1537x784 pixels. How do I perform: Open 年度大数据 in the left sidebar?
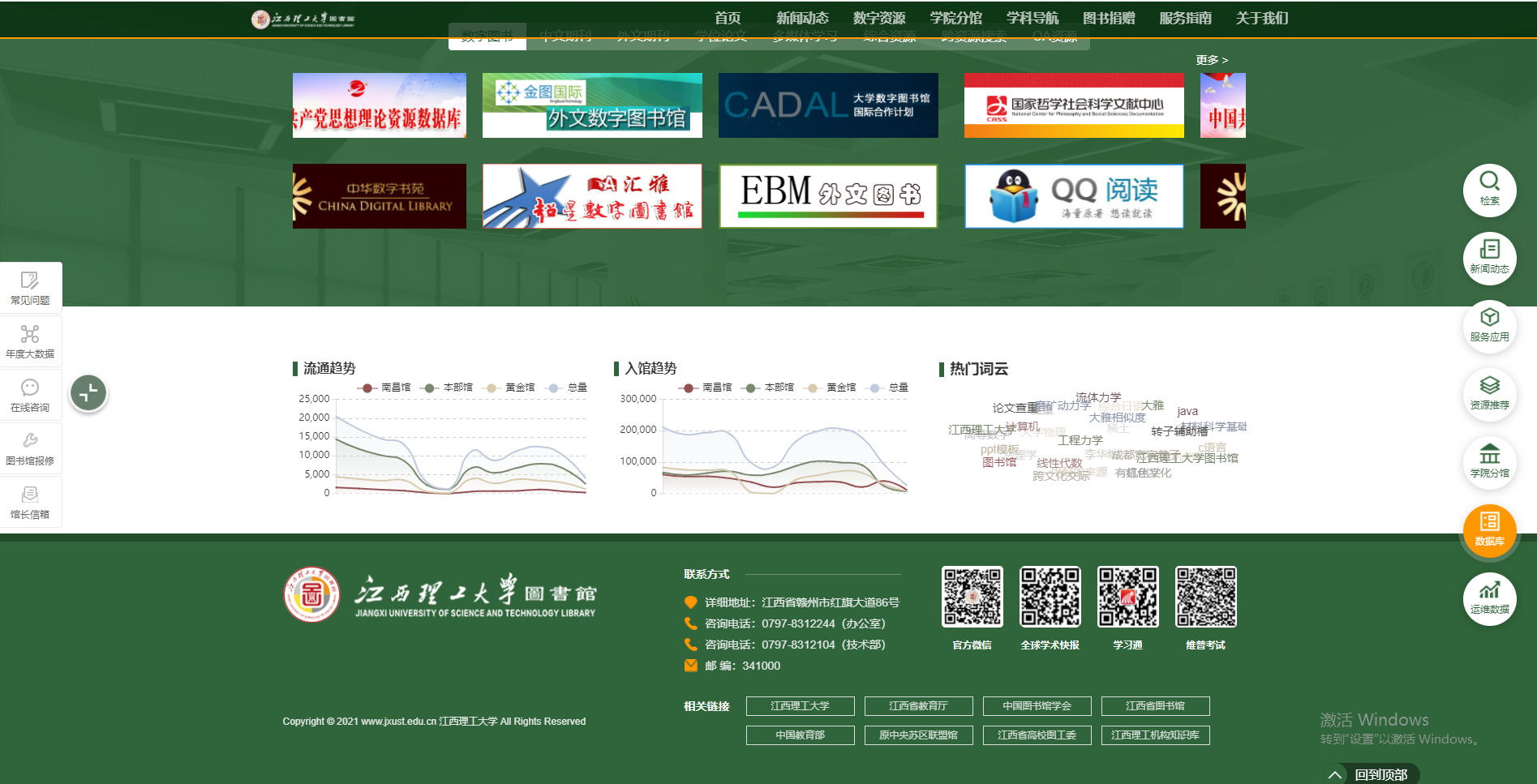30,342
